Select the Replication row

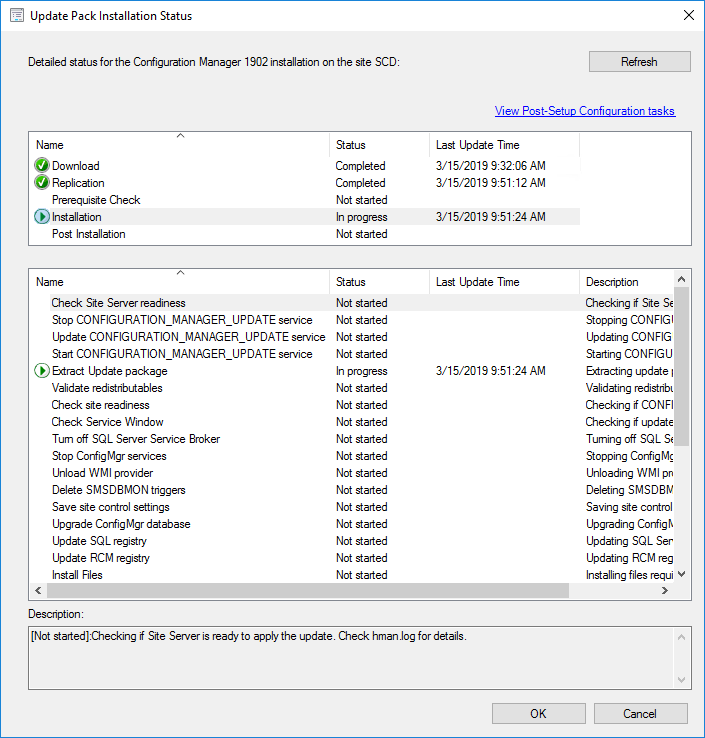[x=305, y=183]
